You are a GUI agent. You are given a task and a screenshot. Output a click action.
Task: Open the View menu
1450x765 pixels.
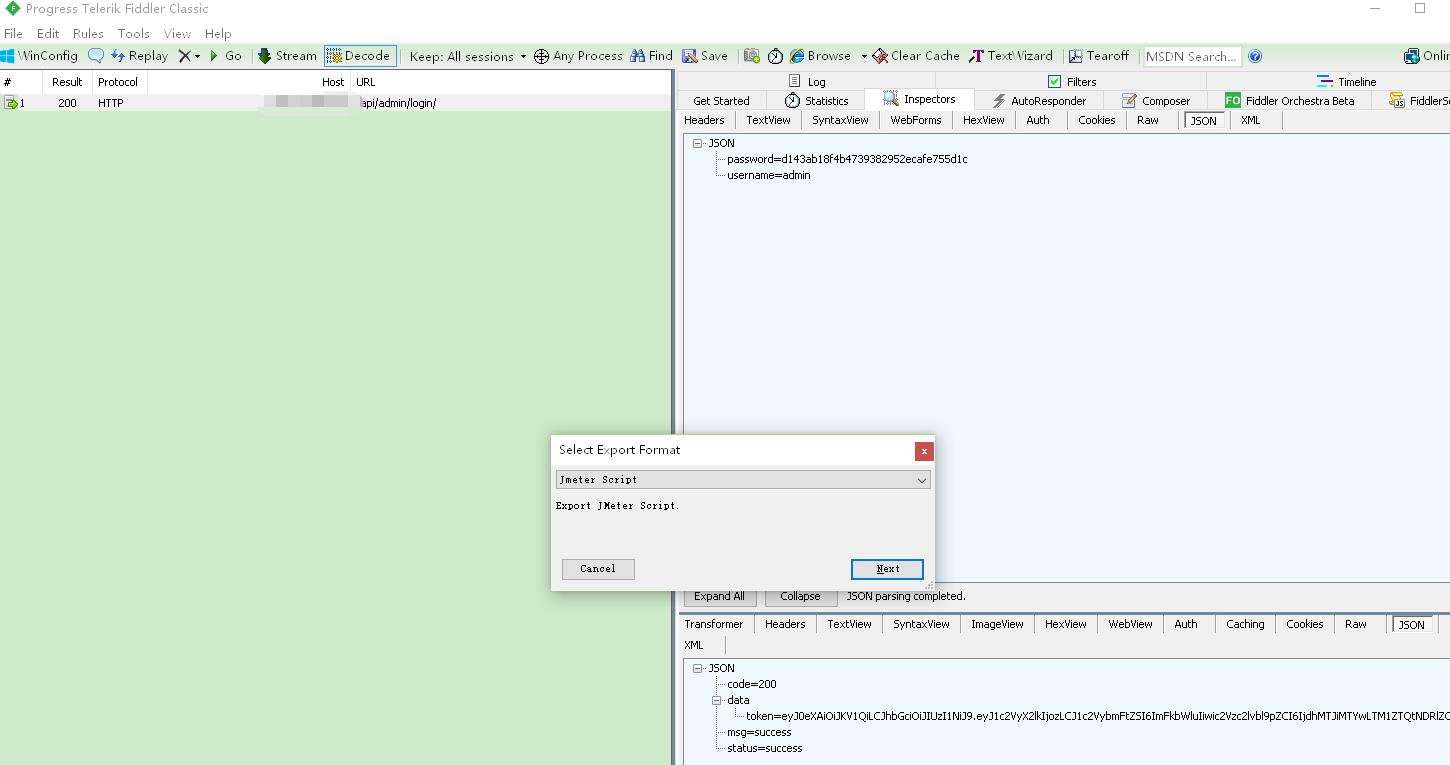coord(177,33)
